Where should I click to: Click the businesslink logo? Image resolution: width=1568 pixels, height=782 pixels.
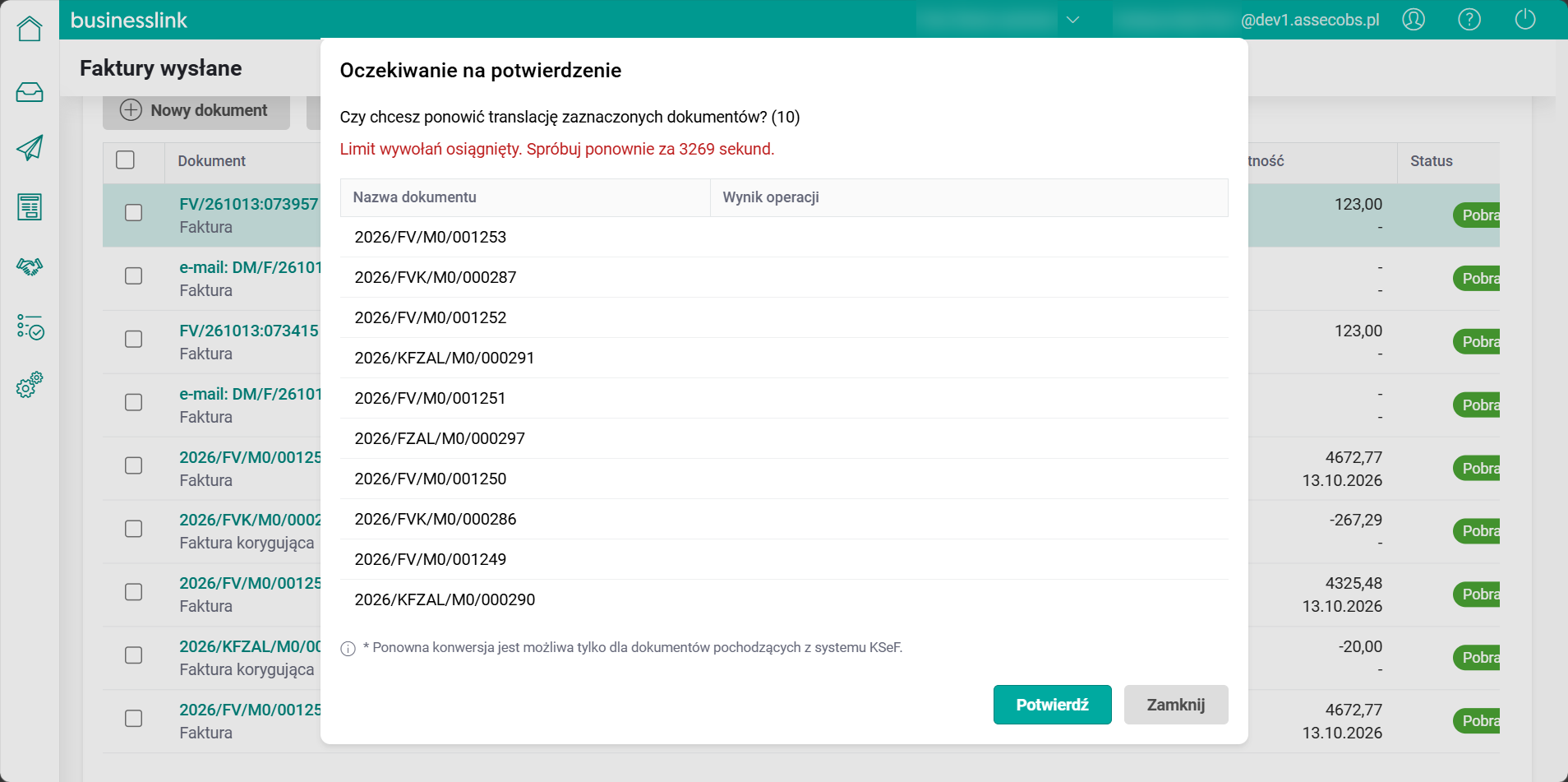(129, 20)
